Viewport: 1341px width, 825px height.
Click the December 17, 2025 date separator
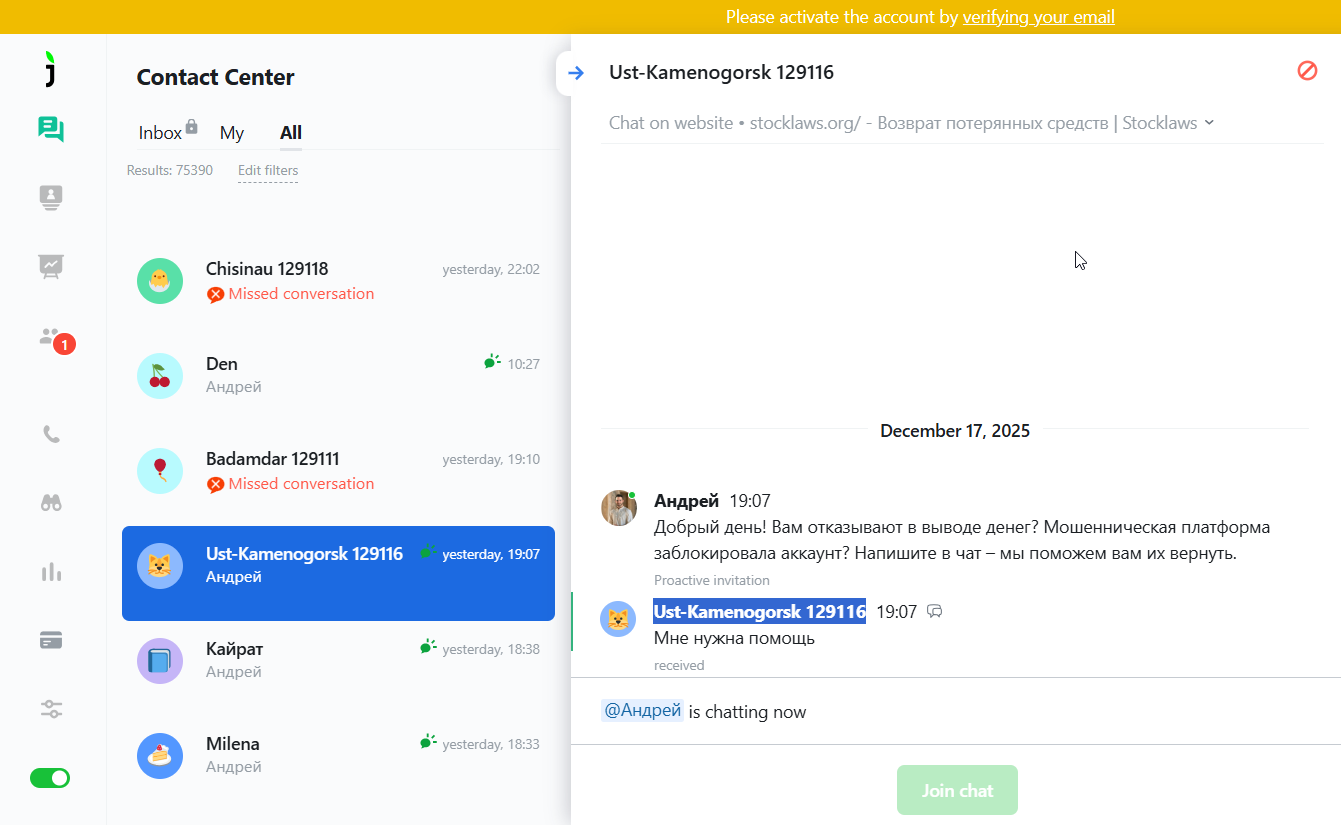tap(955, 431)
